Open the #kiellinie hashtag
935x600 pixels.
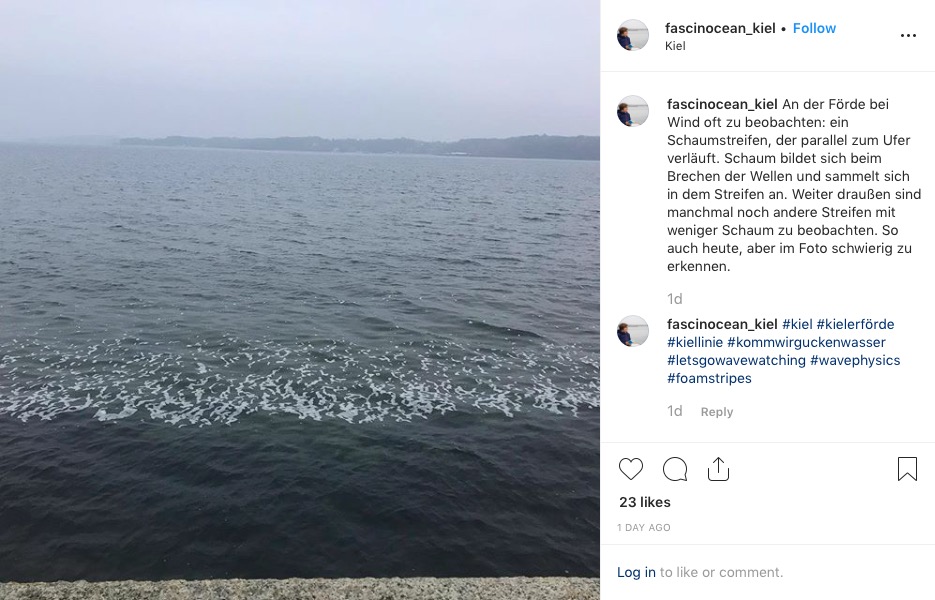695,342
